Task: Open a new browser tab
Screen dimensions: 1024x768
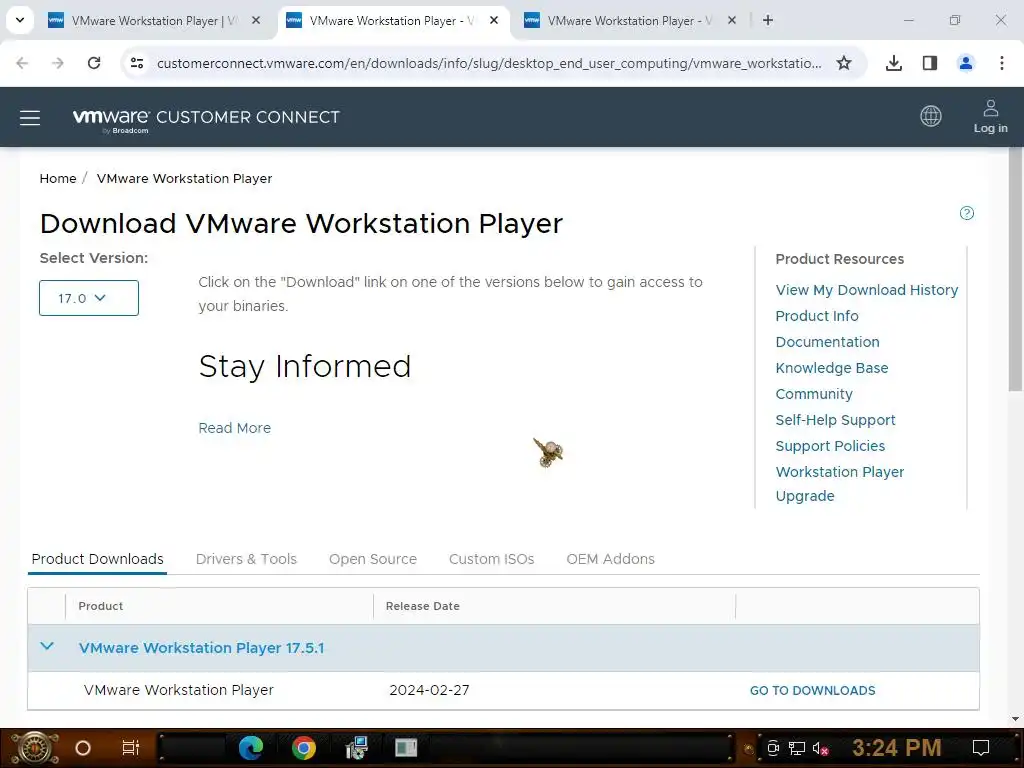Action: (768, 20)
